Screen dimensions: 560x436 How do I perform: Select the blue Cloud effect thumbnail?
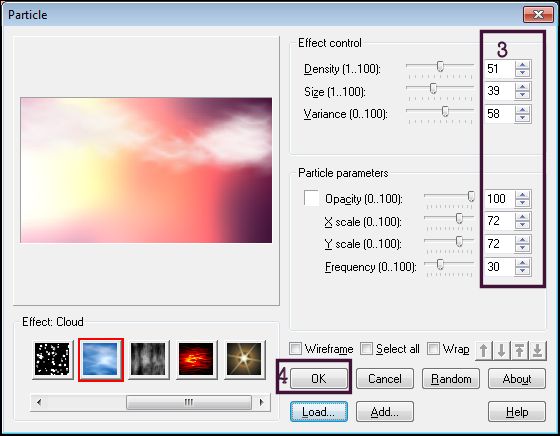[x=100, y=359]
